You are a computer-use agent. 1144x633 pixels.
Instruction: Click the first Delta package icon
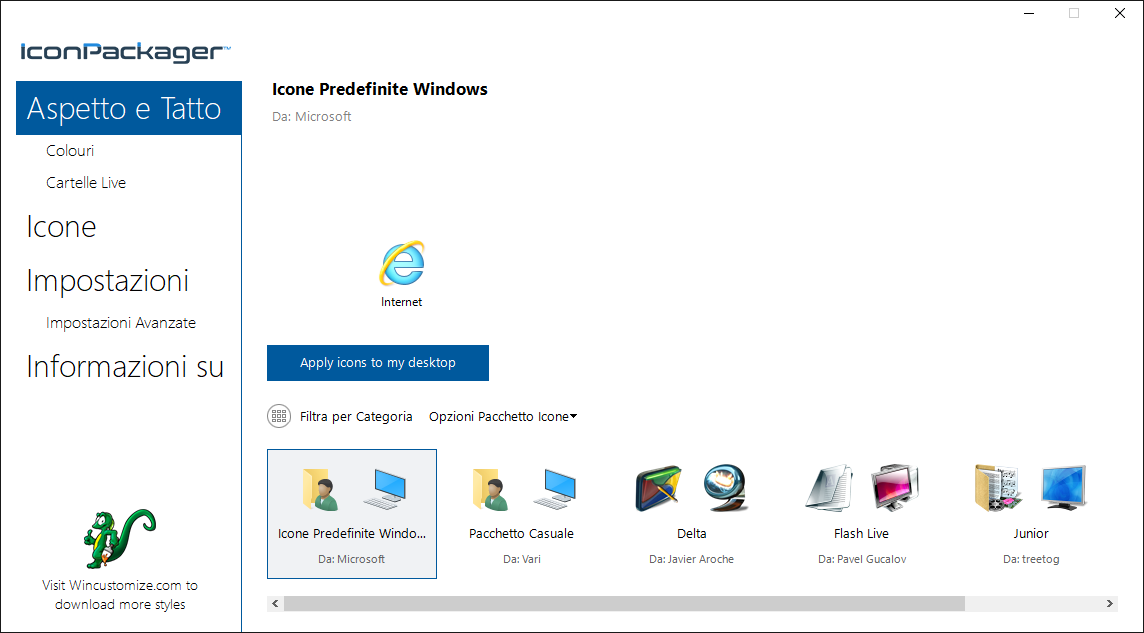click(x=659, y=488)
